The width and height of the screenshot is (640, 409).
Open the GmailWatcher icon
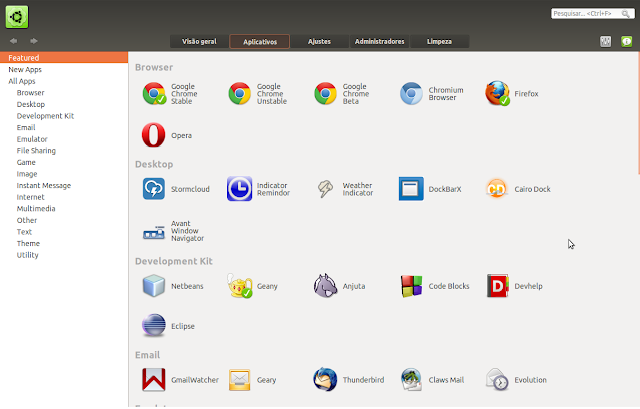click(x=154, y=380)
